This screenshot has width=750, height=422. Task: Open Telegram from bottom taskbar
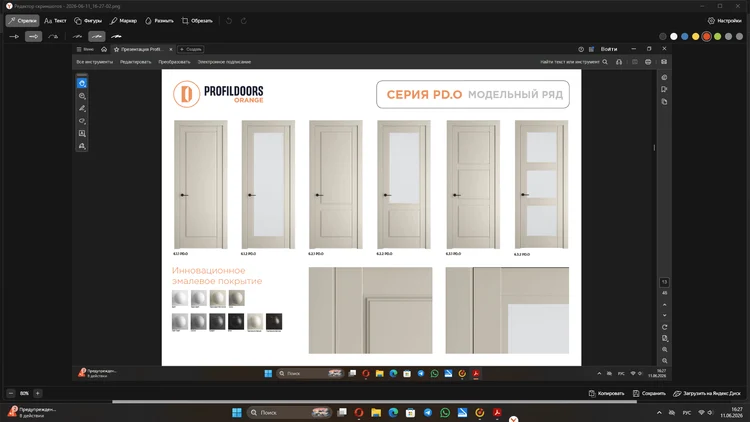click(428, 412)
